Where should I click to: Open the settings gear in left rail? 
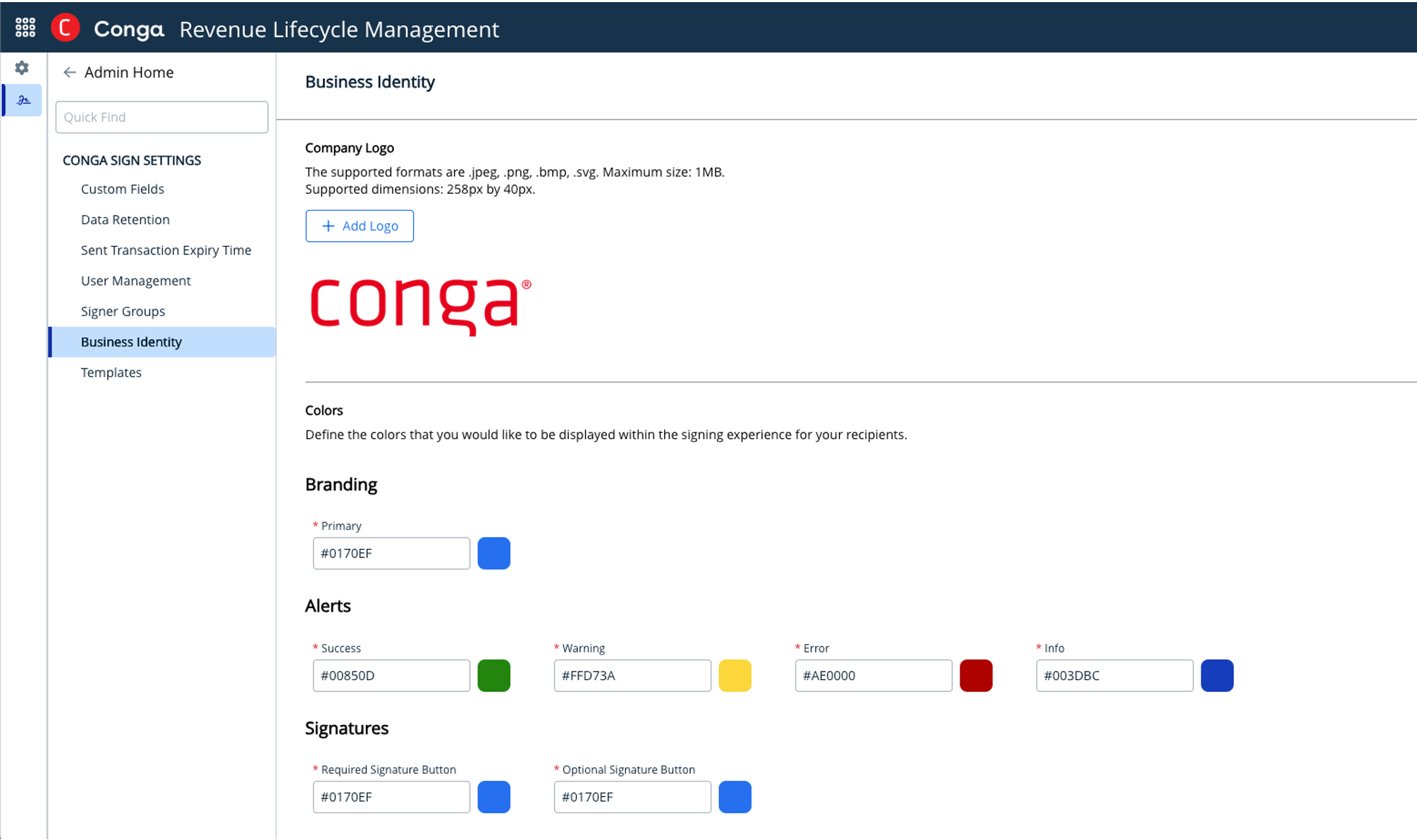click(21, 68)
